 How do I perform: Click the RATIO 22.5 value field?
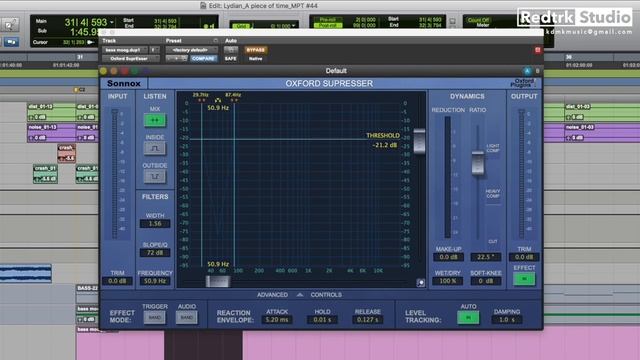click(485, 257)
